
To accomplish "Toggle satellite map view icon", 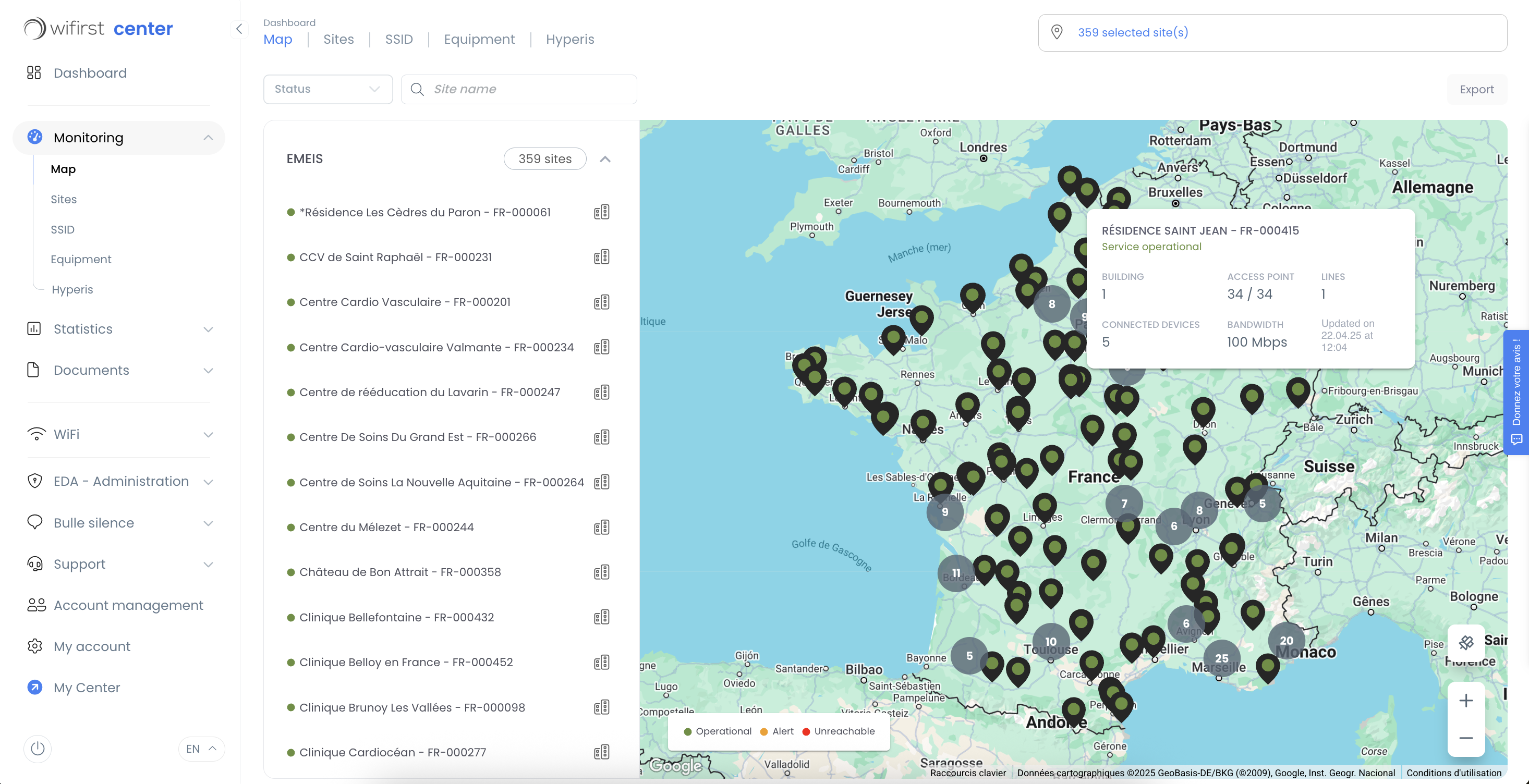I will [x=1466, y=642].
